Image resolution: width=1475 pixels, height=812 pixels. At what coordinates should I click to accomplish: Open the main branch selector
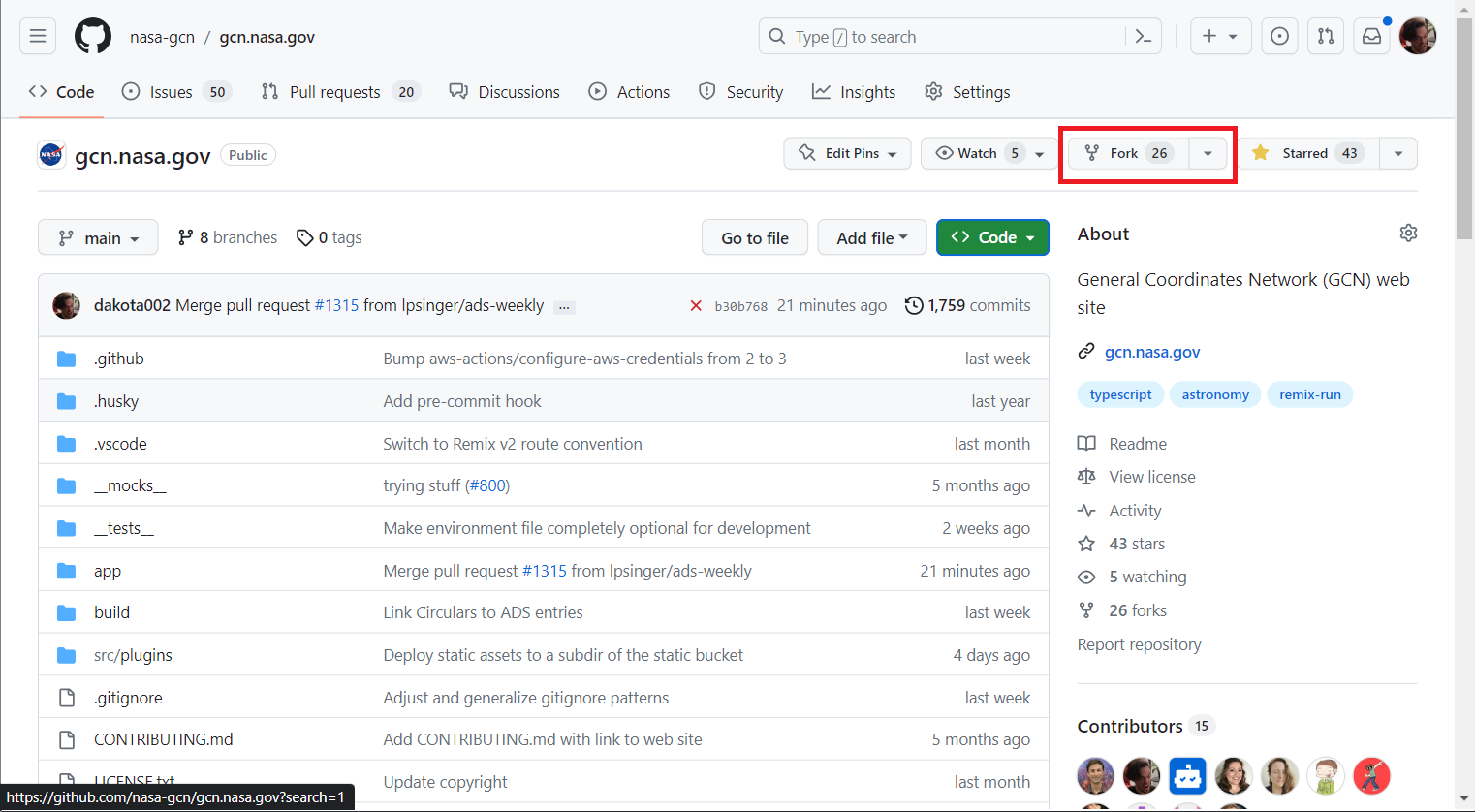[98, 237]
